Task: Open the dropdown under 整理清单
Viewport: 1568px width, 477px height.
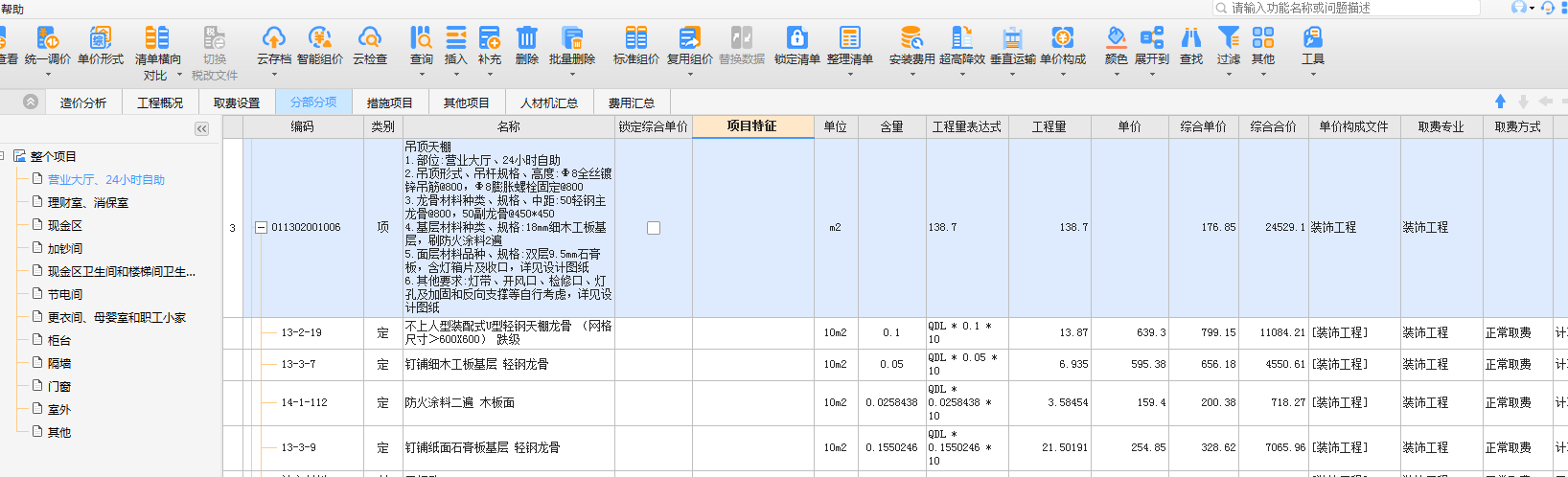Action: tap(850, 74)
